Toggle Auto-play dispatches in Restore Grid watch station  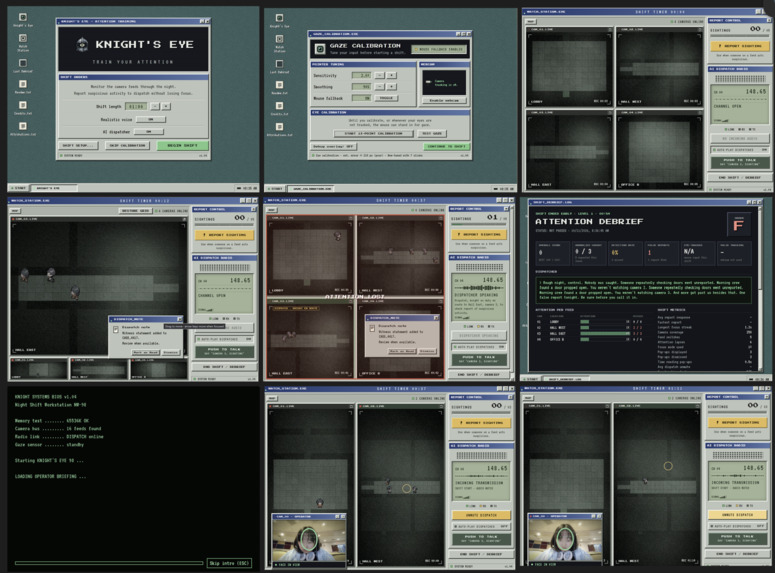pos(225,339)
